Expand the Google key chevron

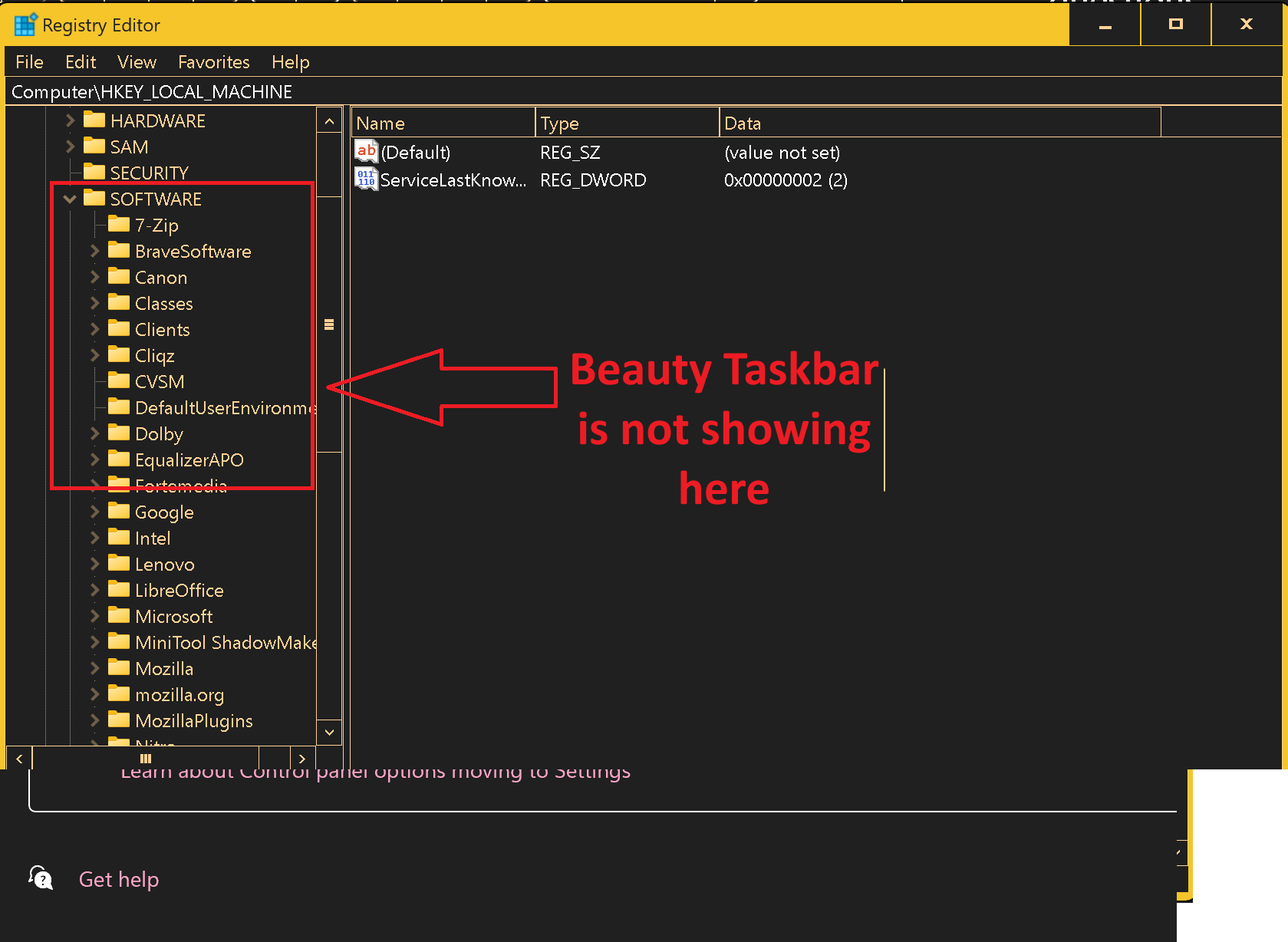pyautogui.click(x=94, y=512)
